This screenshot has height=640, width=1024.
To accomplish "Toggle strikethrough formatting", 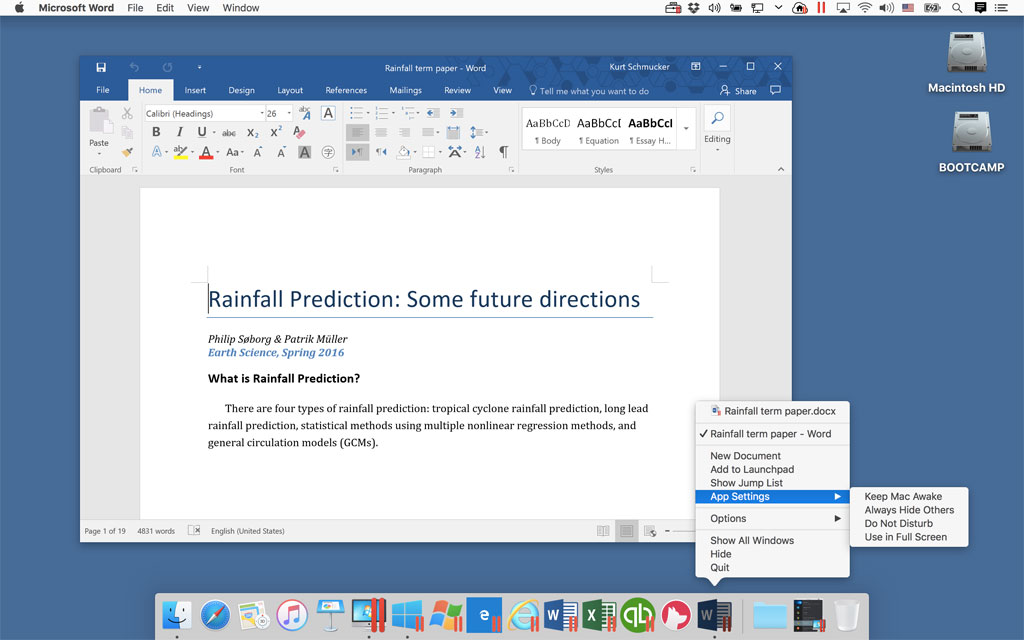I will pyautogui.click(x=229, y=133).
